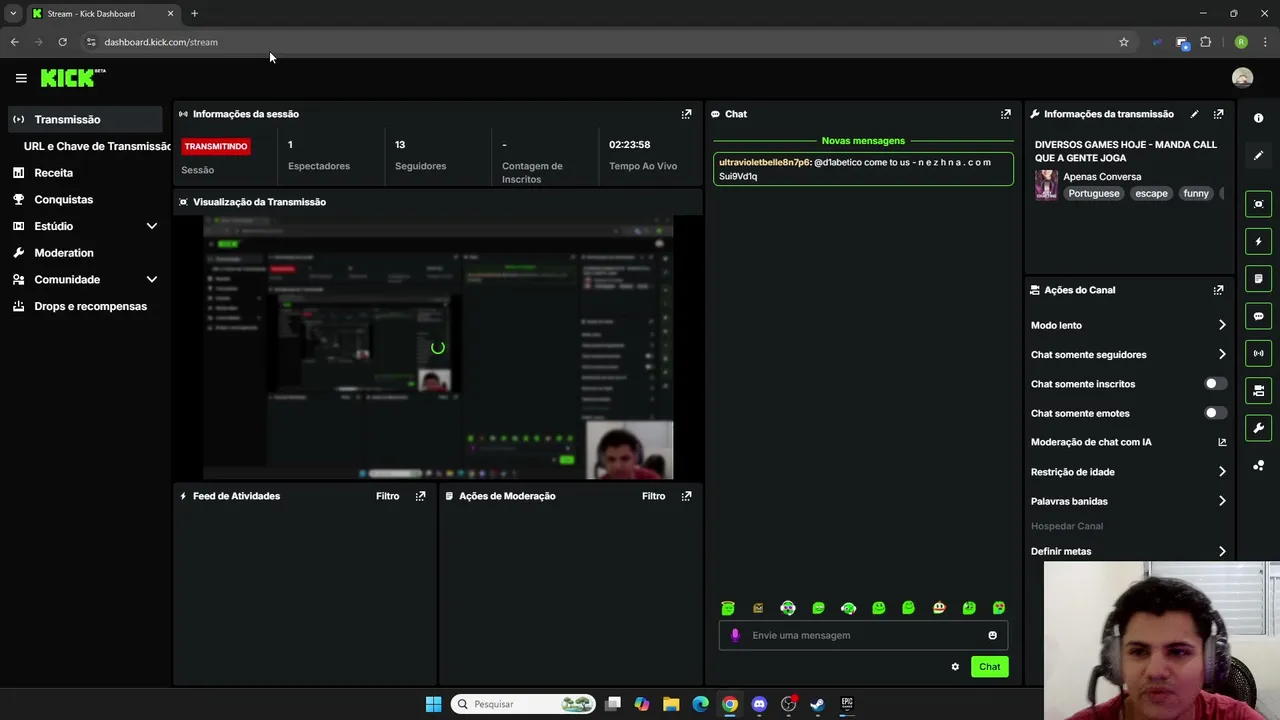Toggle Chat somente emotes switch
The height and width of the screenshot is (720, 1280).
coord(1215,413)
